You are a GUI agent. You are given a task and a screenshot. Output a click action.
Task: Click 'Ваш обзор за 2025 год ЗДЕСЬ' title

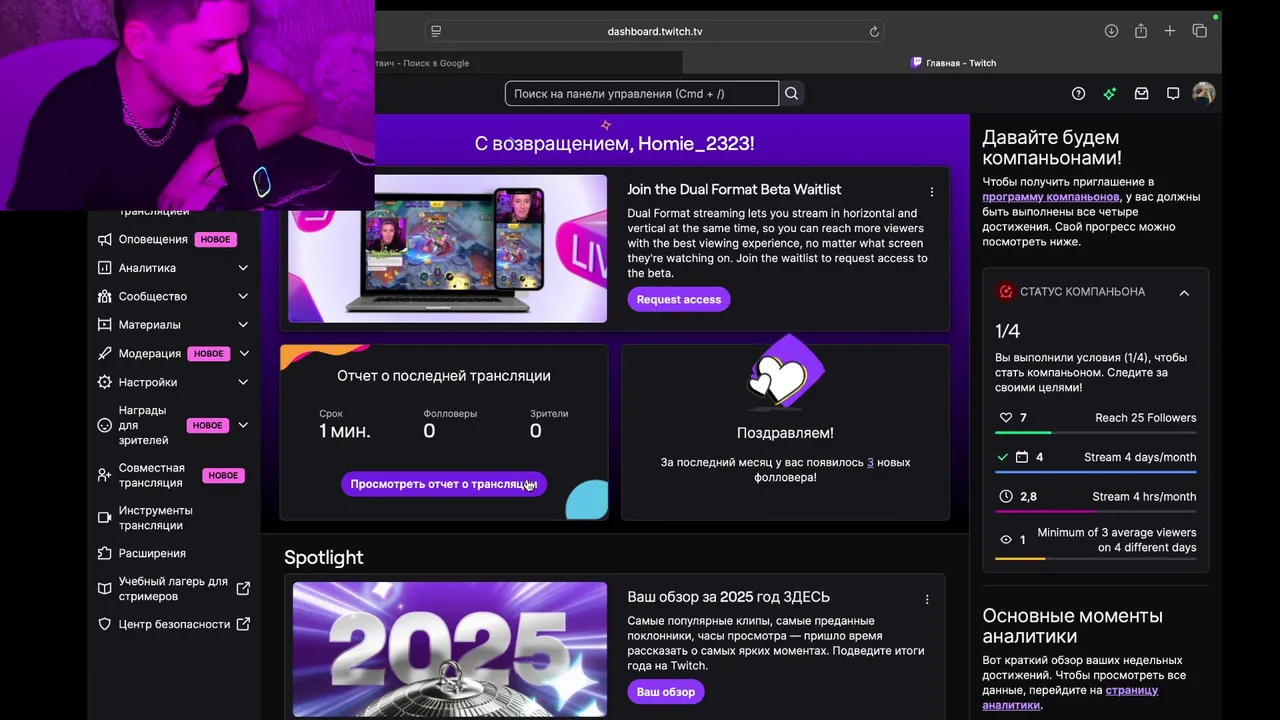pyautogui.click(x=729, y=597)
